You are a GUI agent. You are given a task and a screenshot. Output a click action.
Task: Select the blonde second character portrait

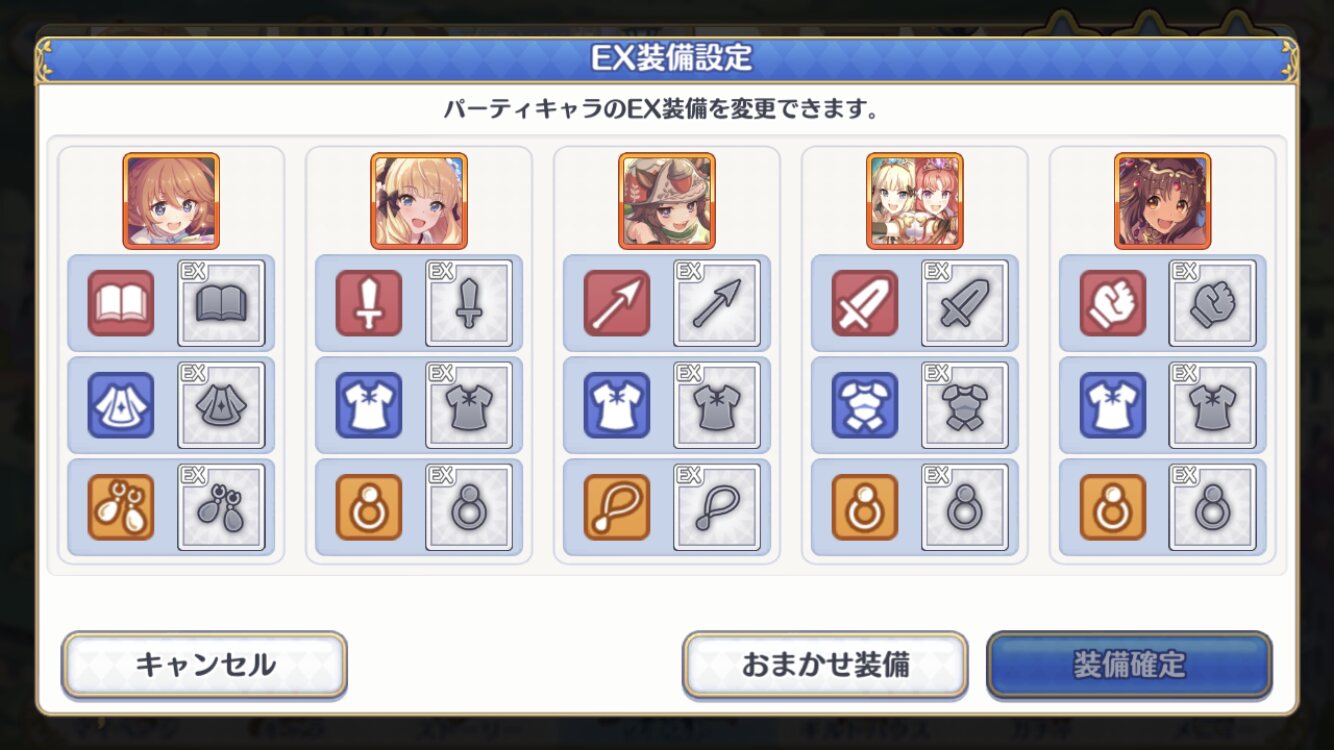(419, 201)
